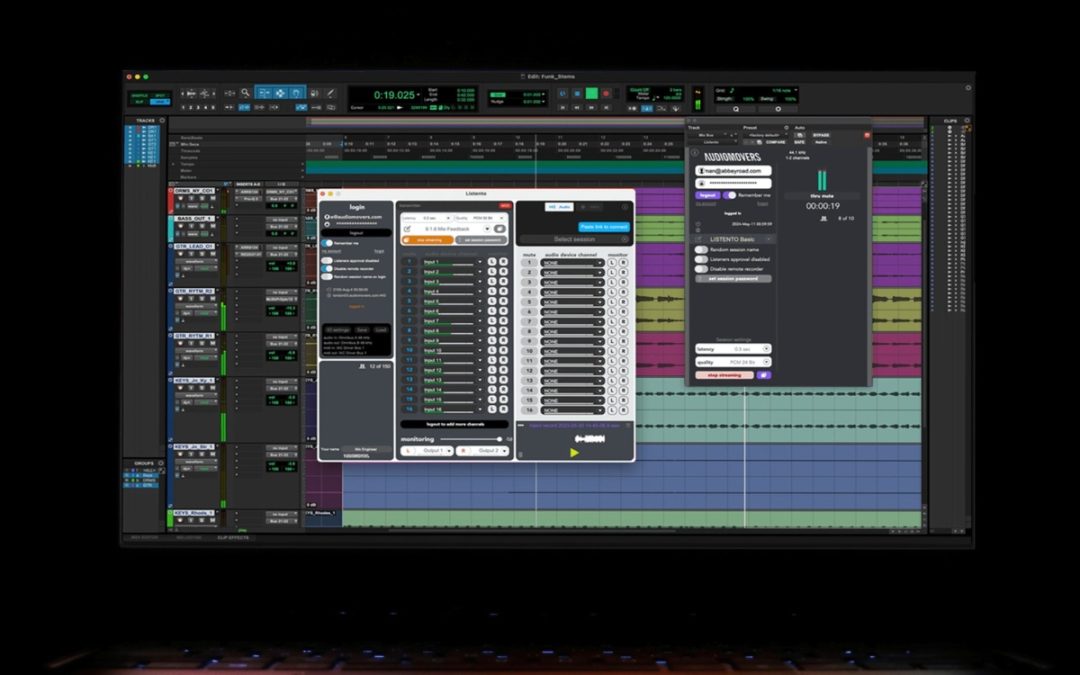Select the Trim tool in Pro Tools toolbar
This screenshot has height=675, width=1080.
264,93
